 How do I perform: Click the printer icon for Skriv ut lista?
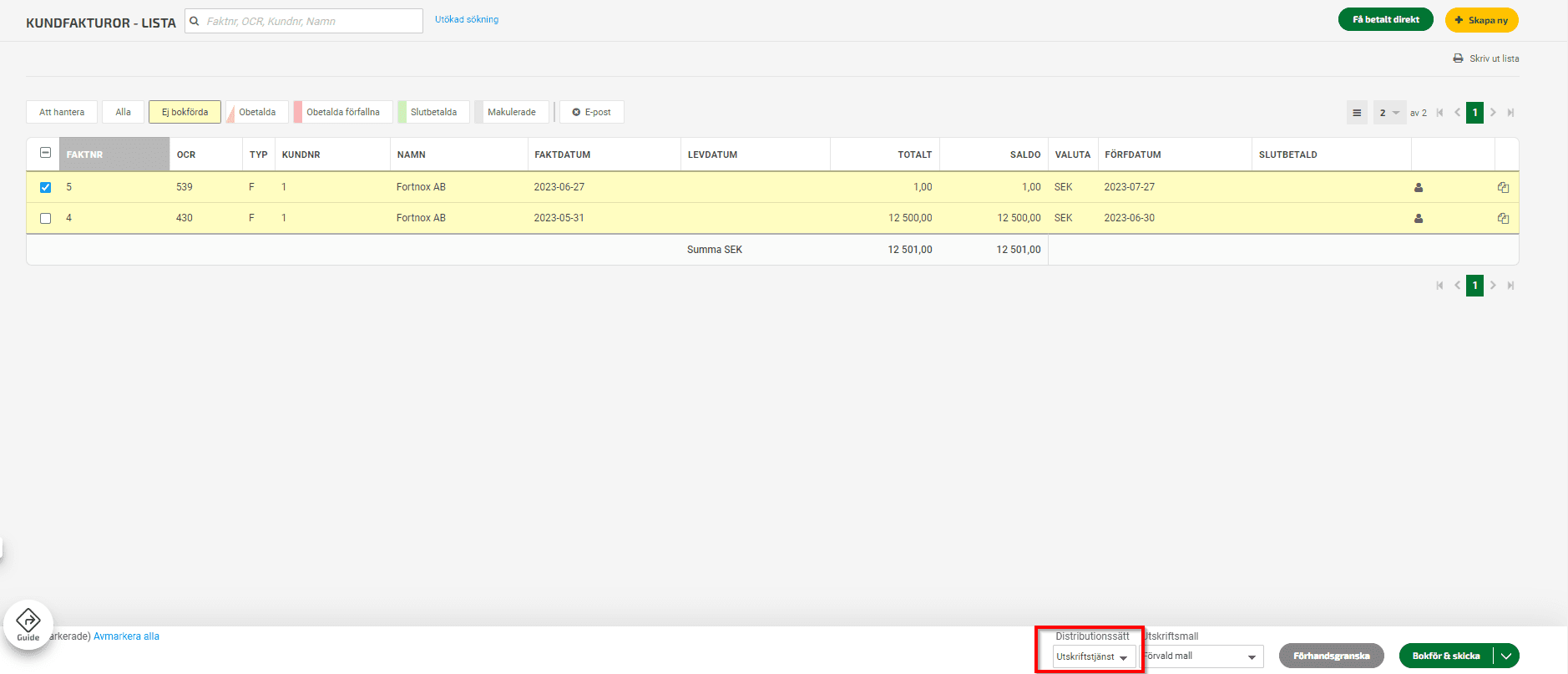[1458, 58]
